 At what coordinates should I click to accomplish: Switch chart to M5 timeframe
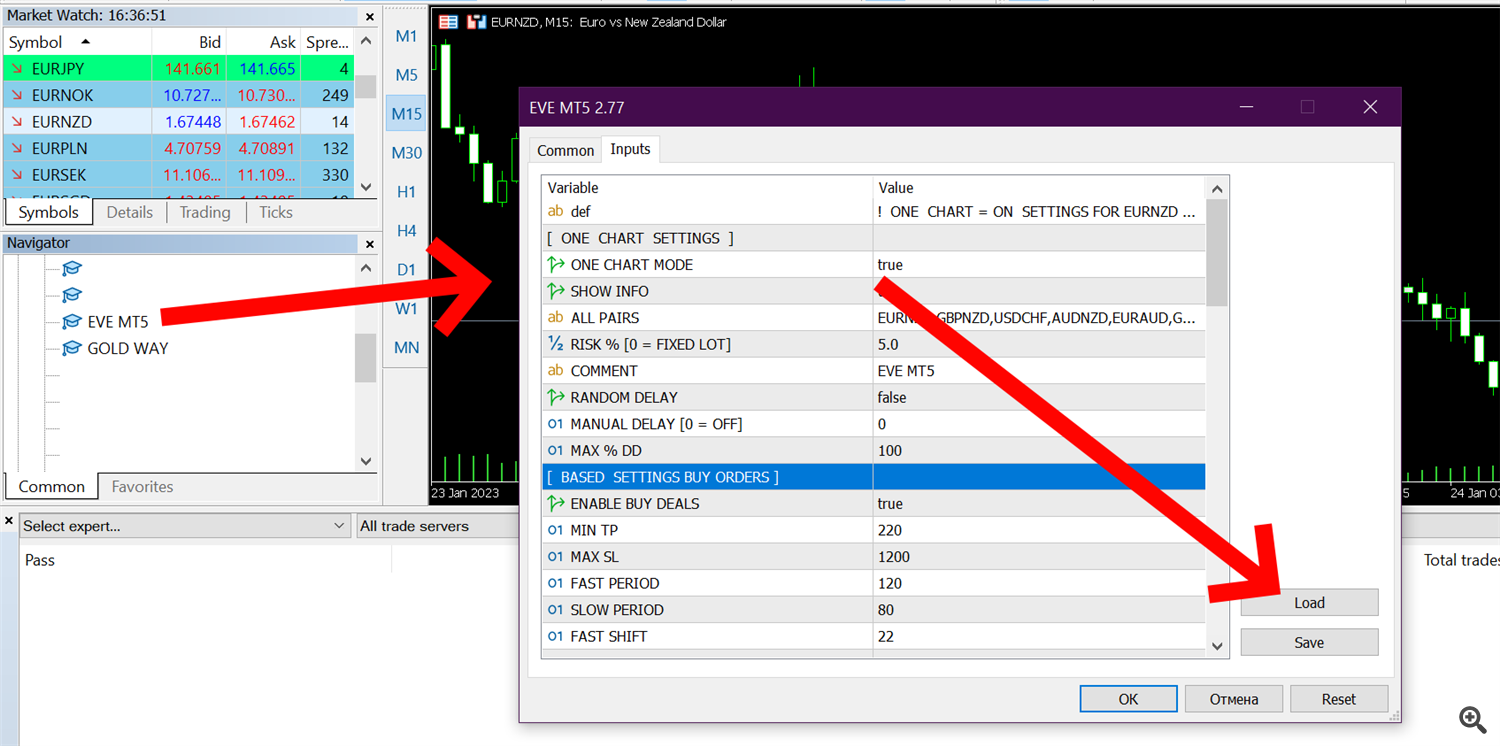click(406, 75)
